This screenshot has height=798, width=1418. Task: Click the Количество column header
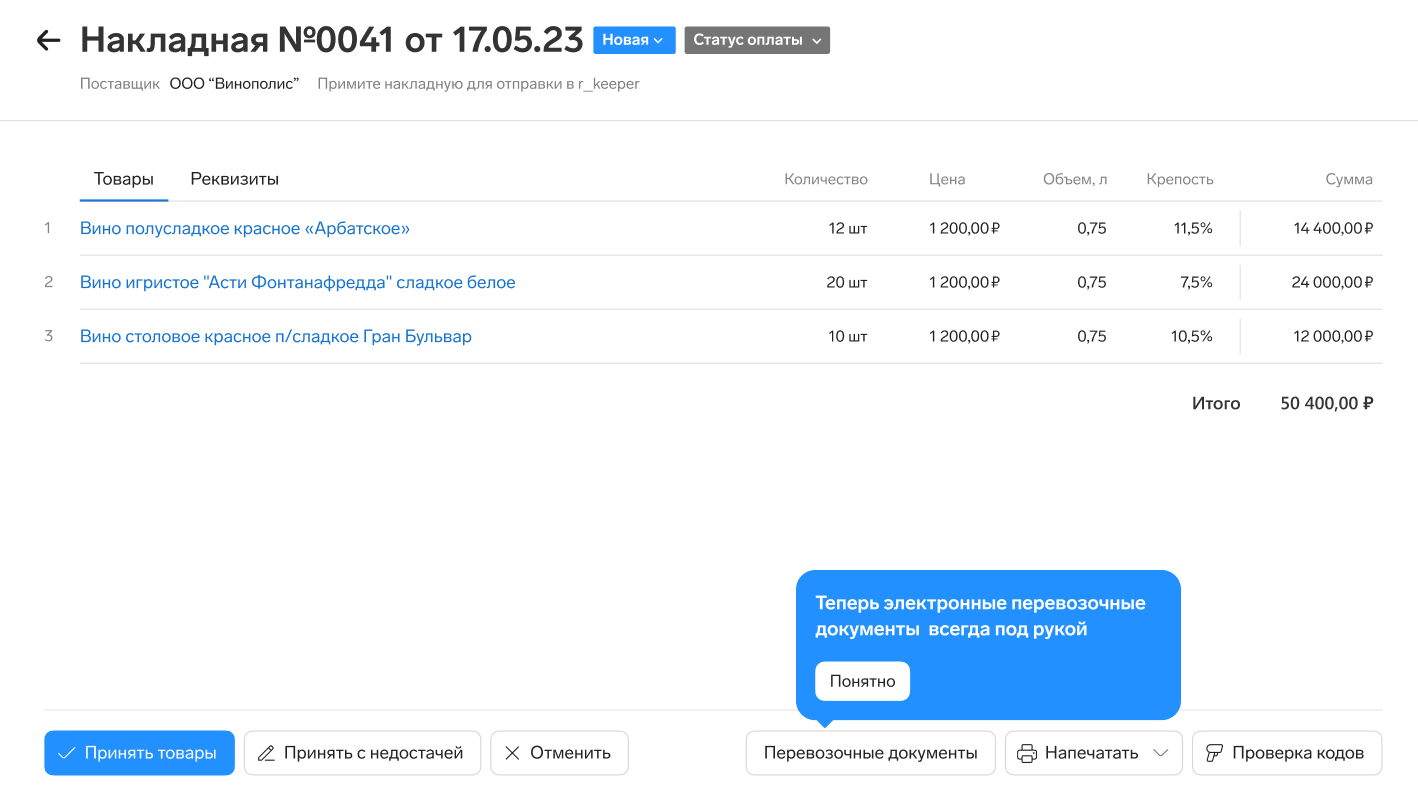tap(825, 179)
